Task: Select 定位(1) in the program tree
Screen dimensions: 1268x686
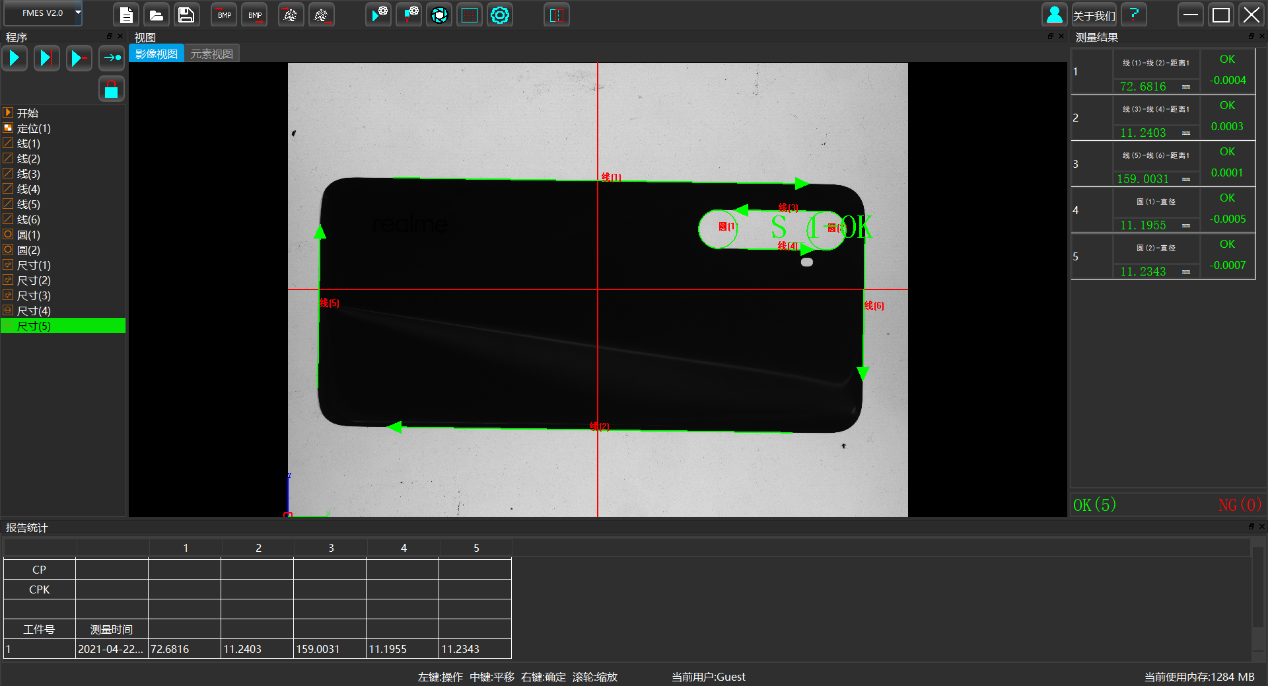Action: click(33, 128)
